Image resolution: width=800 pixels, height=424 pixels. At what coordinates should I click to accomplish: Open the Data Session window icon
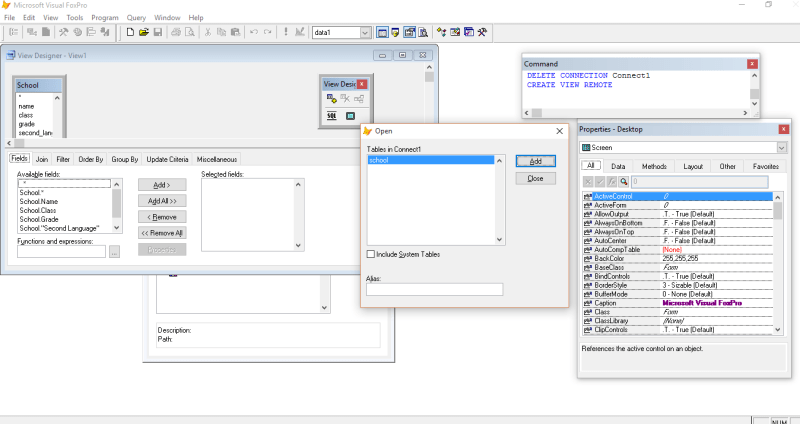395,32
